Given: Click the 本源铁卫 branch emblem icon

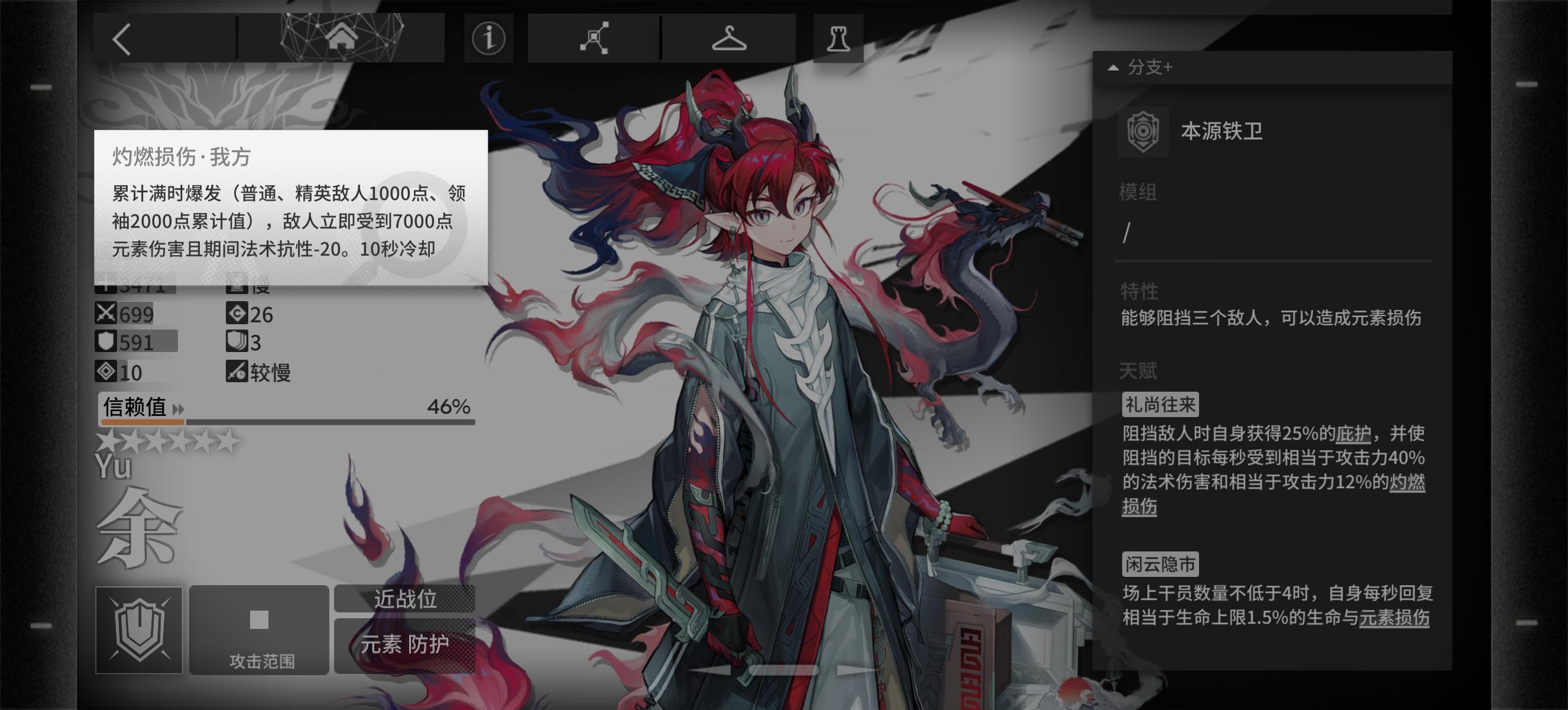Looking at the screenshot, I should 1142,131.
